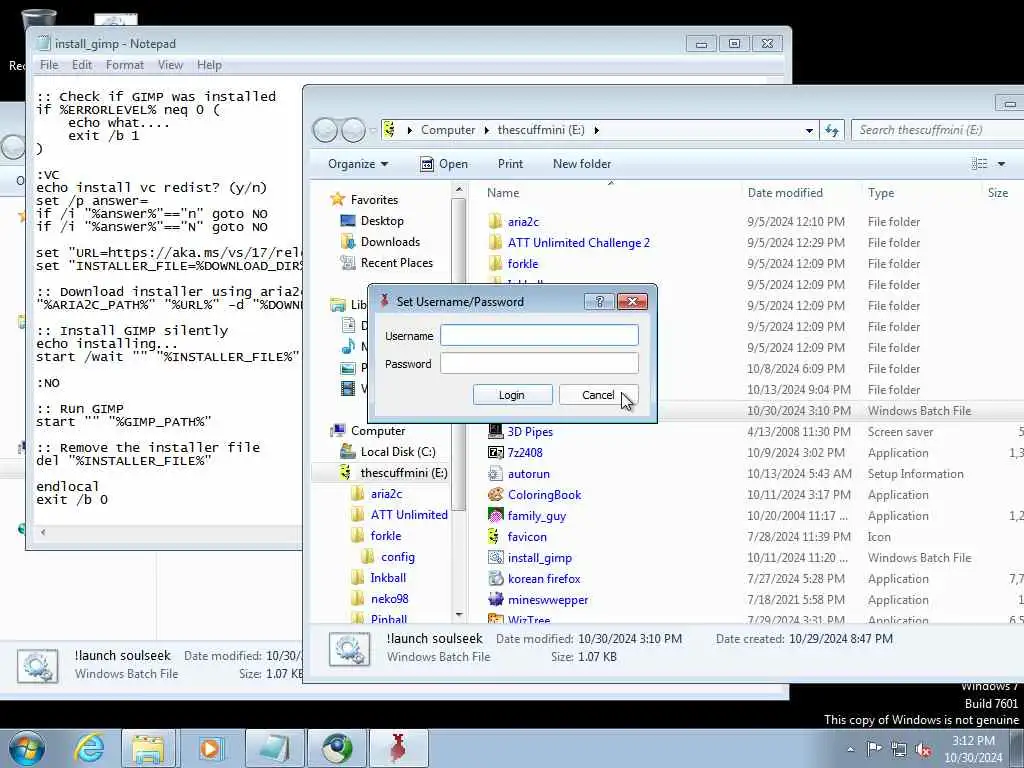This screenshot has height=768, width=1024.
Task: Select the 7z2408 application icon
Action: (x=495, y=453)
